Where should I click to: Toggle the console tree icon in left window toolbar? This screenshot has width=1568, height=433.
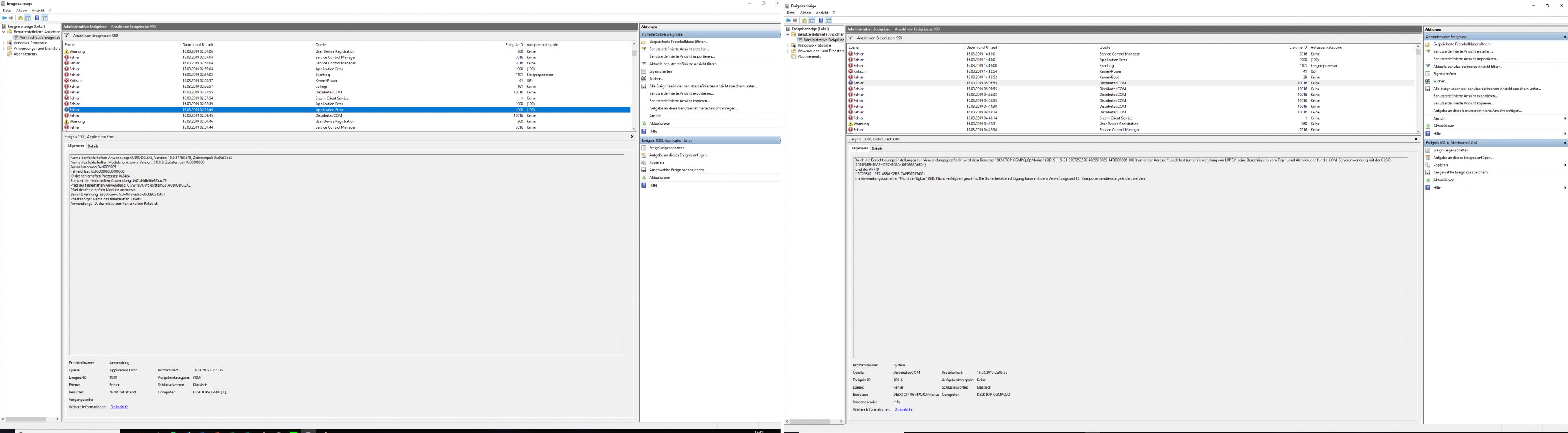point(28,18)
